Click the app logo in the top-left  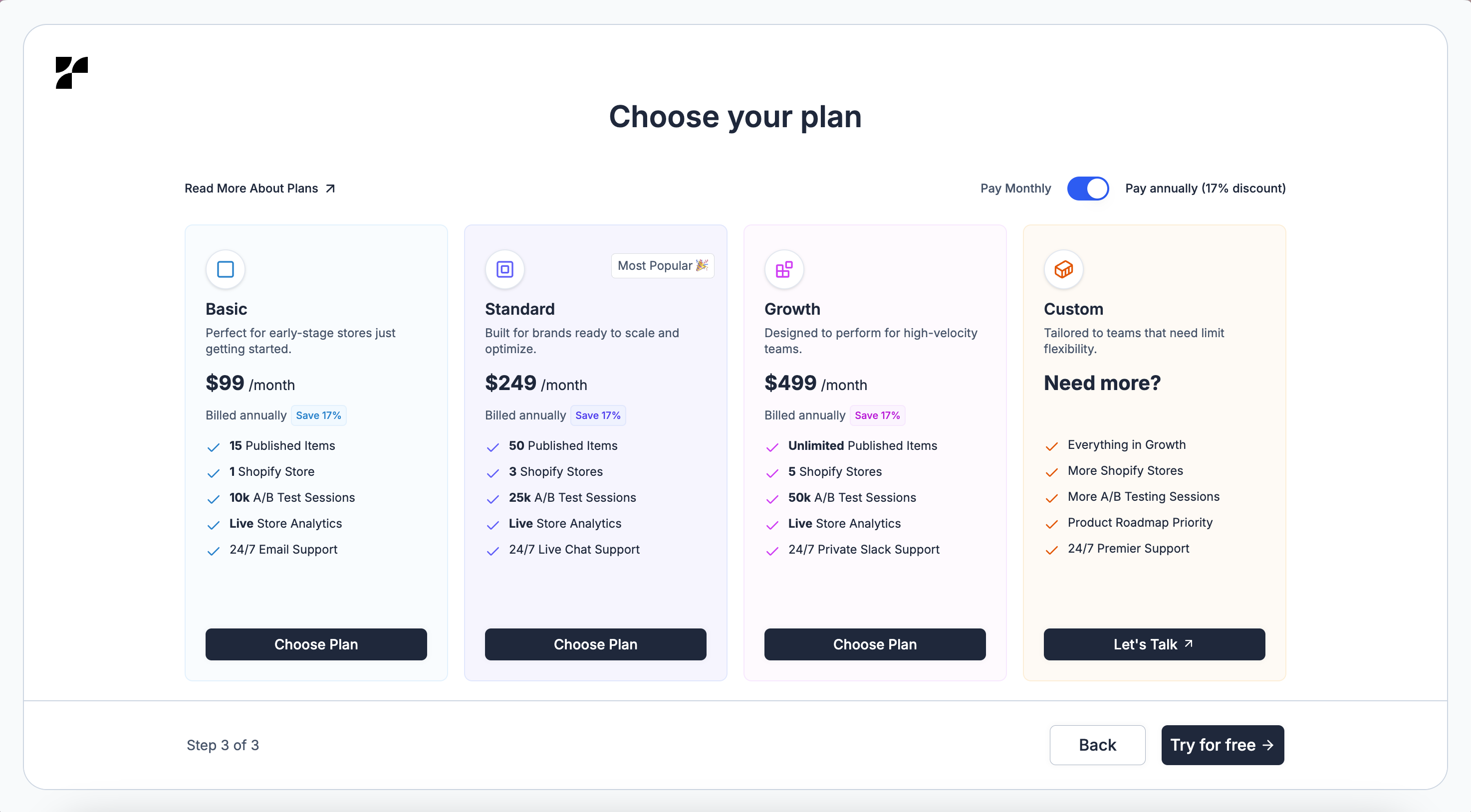click(x=72, y=72)
